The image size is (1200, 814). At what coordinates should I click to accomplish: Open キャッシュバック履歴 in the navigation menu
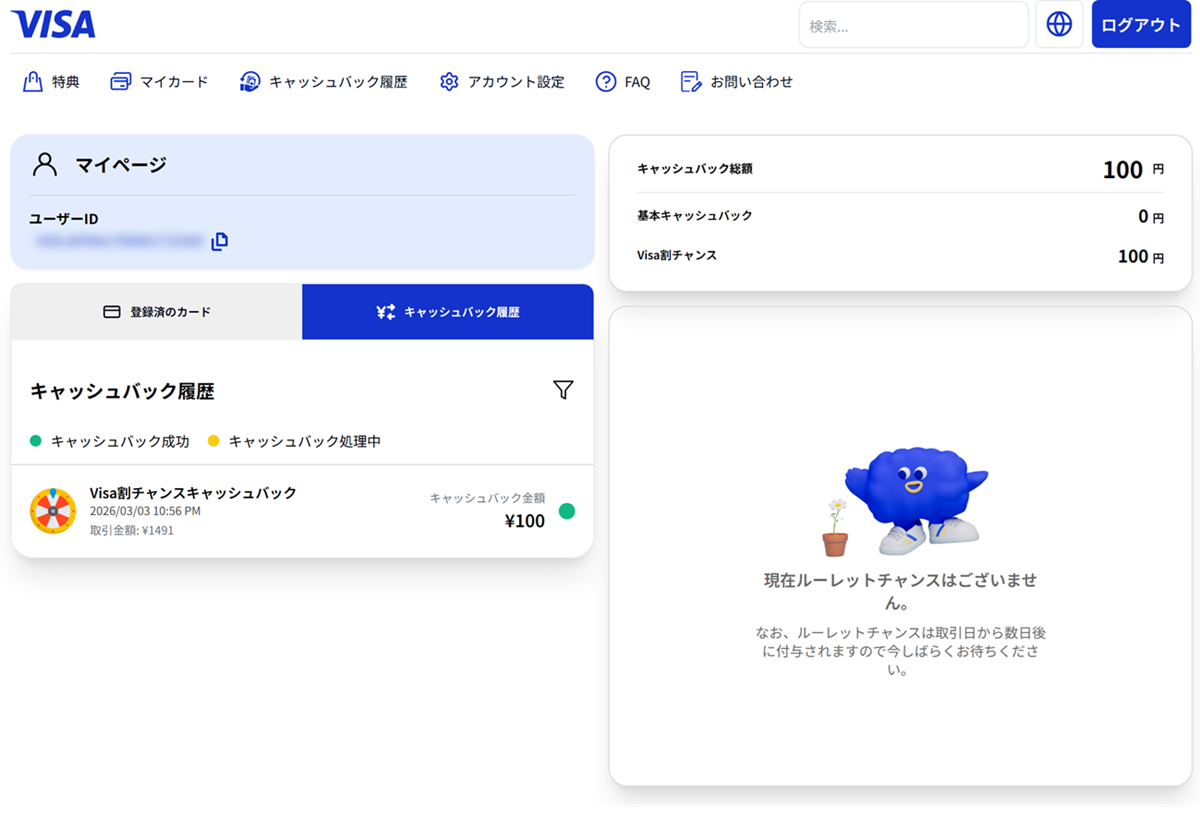338,82
